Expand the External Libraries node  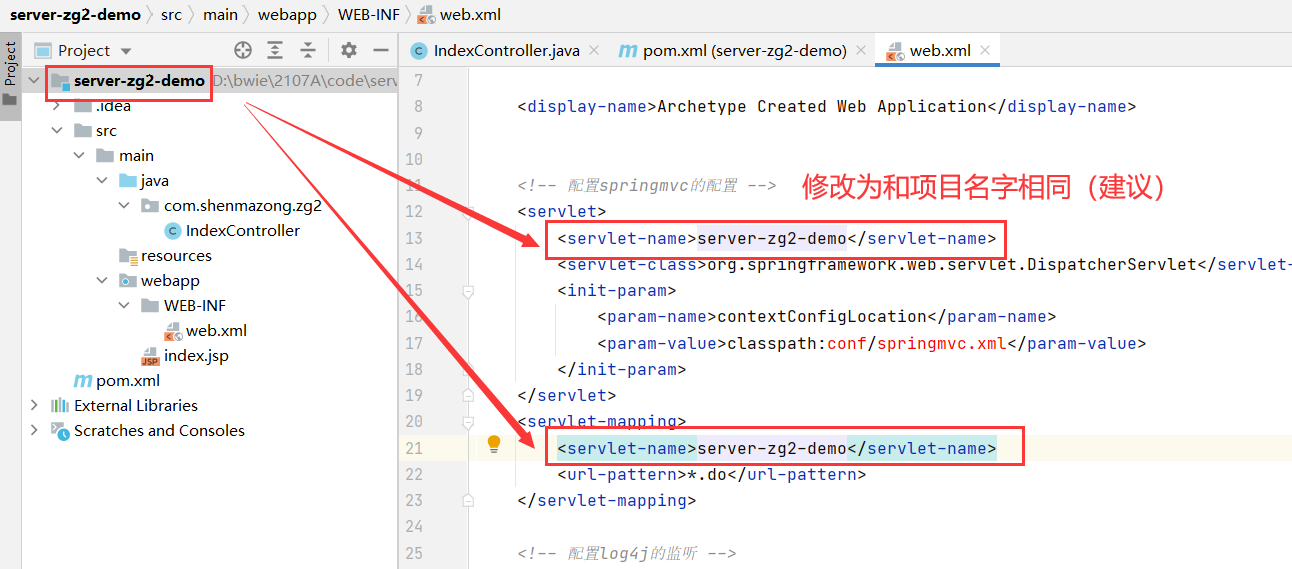[35, 405]
